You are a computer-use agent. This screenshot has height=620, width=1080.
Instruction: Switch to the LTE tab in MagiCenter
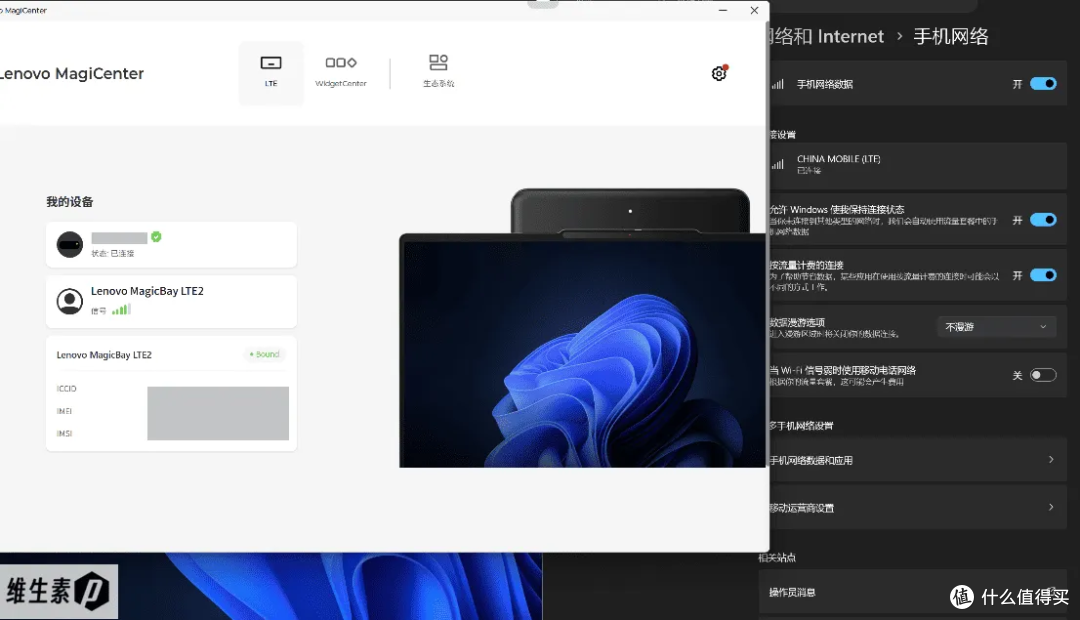click(271, 72)
